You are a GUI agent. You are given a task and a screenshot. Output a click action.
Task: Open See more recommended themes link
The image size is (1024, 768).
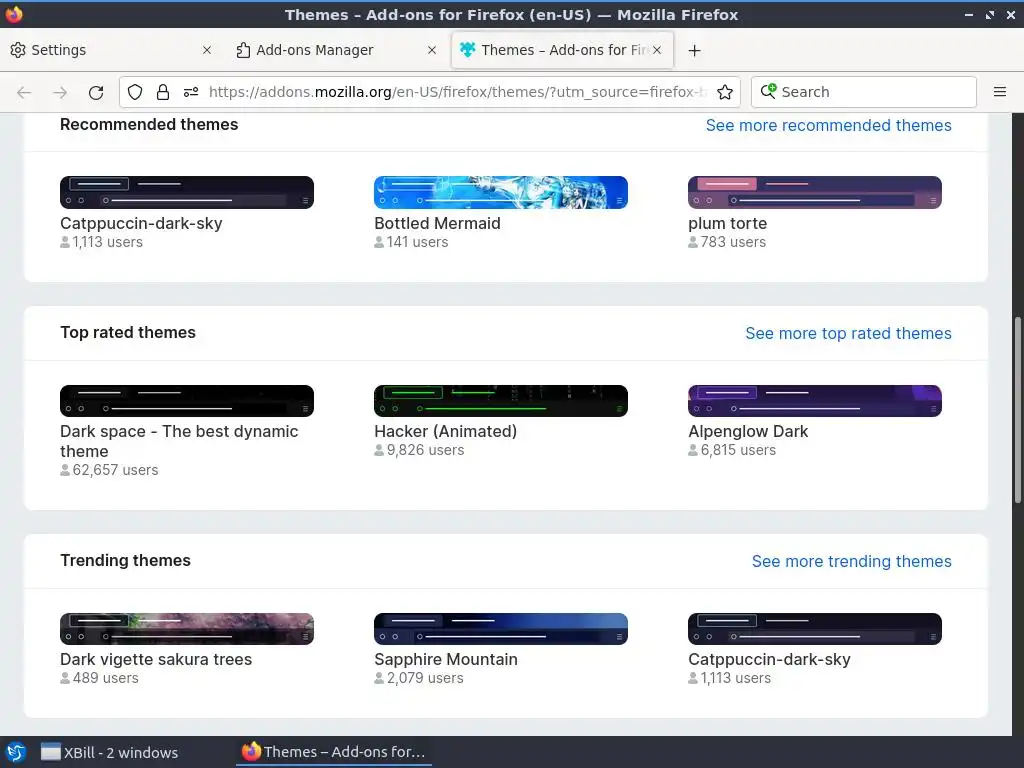tap(828, 125)
